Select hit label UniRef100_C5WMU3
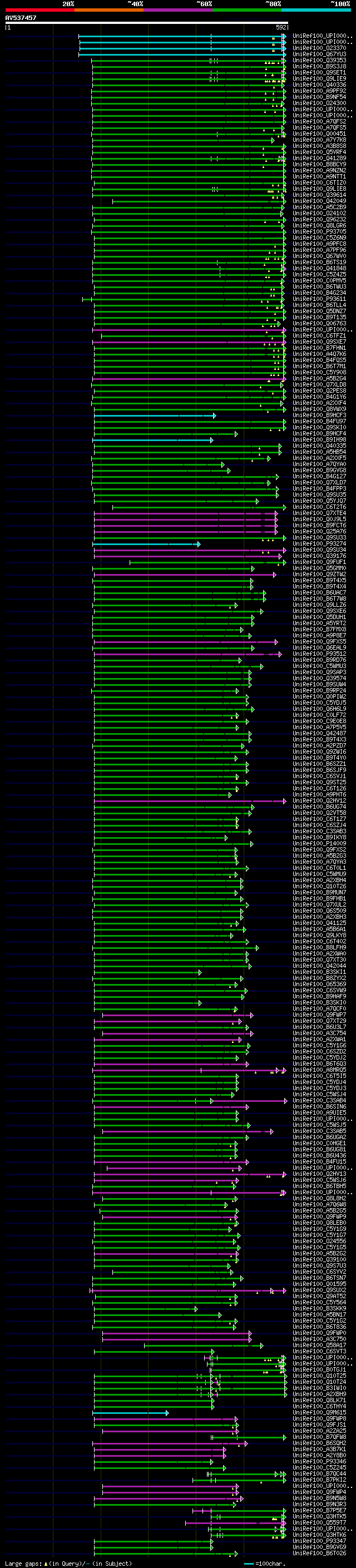The image size is (356, 1568). [x=319, y=666]
